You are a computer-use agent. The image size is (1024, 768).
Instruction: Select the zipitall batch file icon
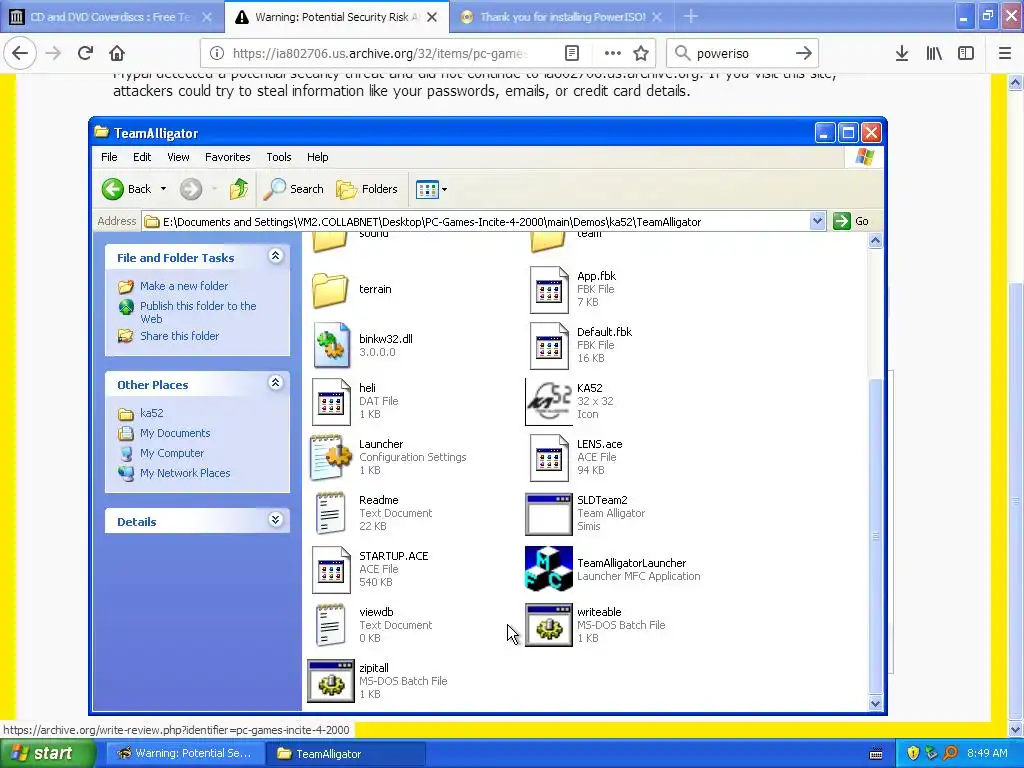[x=331, y=681]
